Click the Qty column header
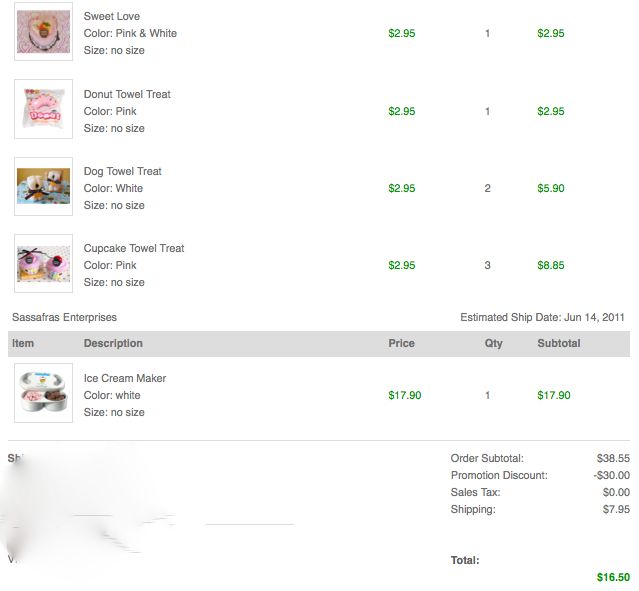This screenshot has height=591, width=639. pos(494,343)
